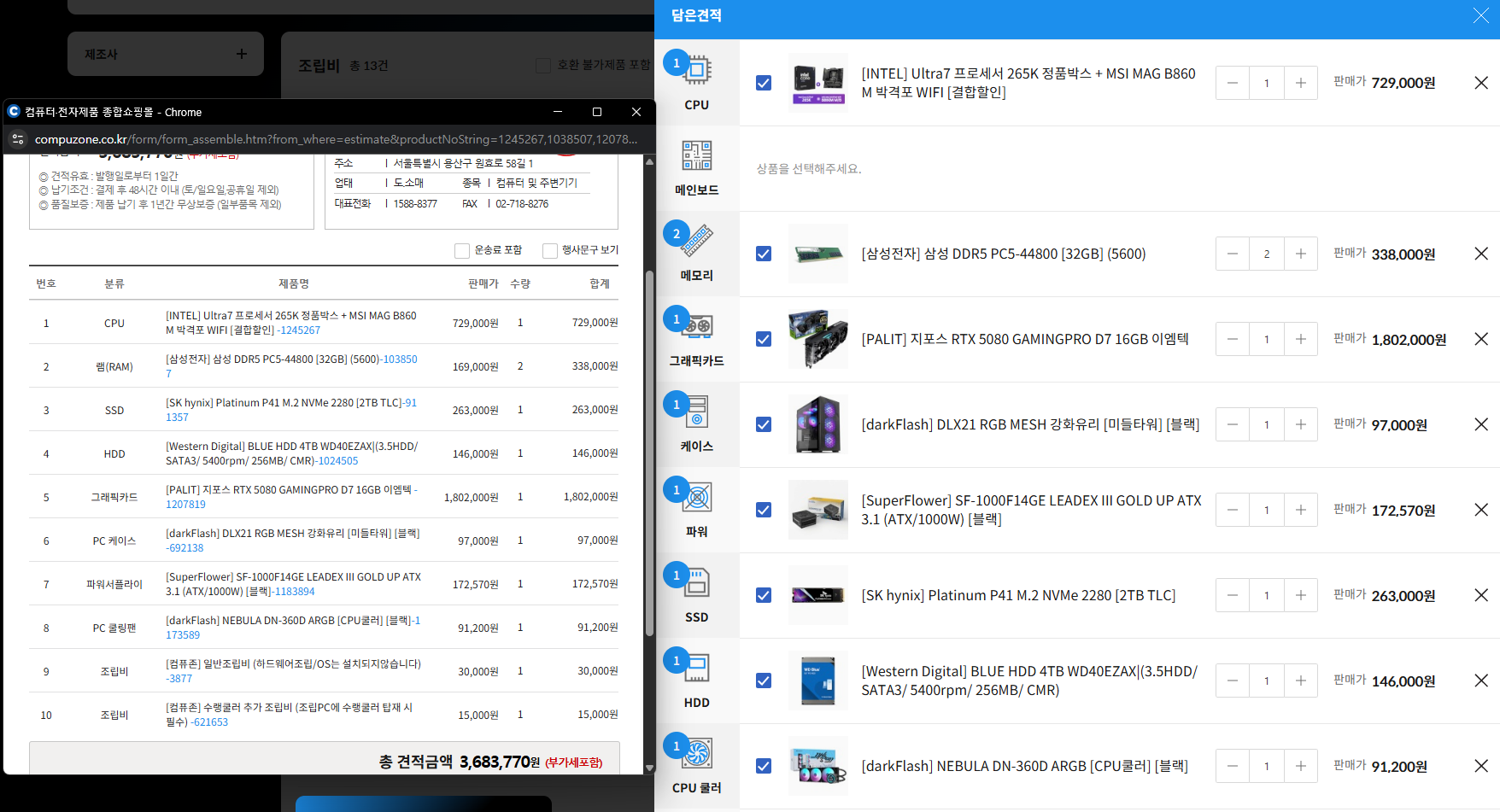Uncheck the SuperFlower power item
Viewport: 1500px width, 812px height.
[764, 510]
